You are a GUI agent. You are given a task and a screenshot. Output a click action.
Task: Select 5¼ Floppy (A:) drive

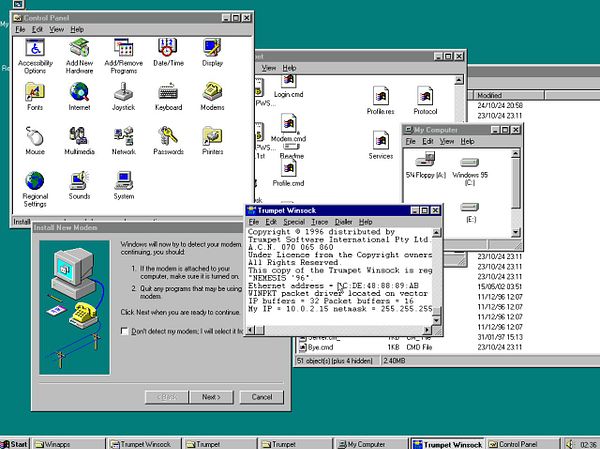tap(426, 165)
